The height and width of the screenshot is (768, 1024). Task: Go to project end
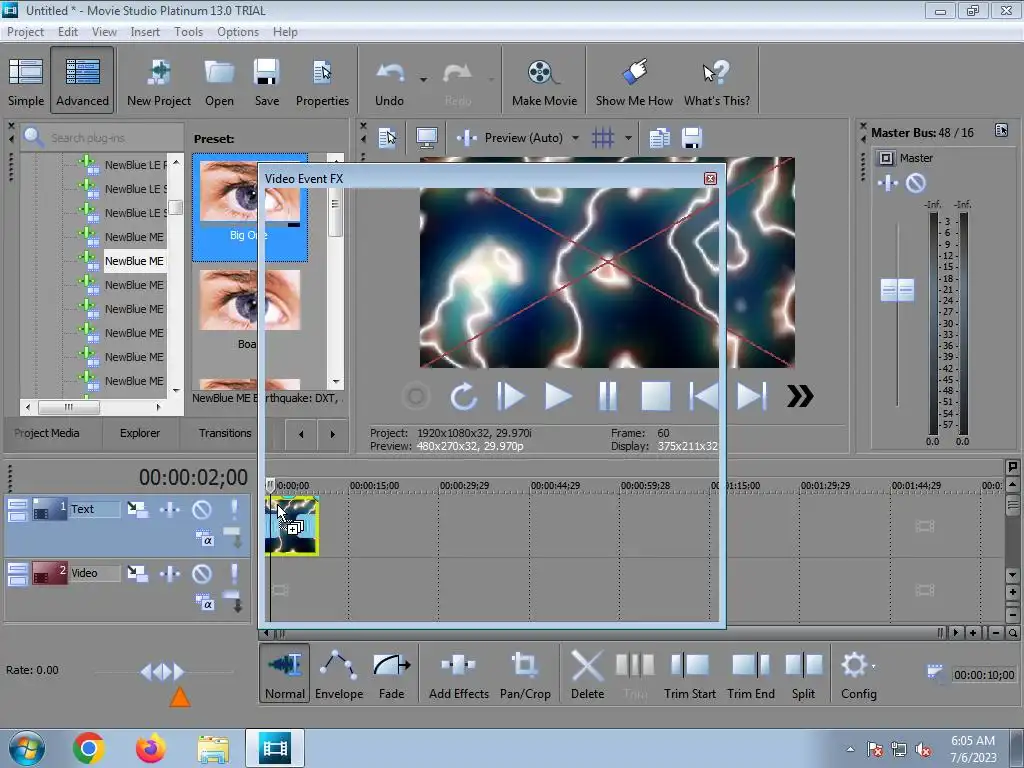pyautogui.click(x=752, y=396)
